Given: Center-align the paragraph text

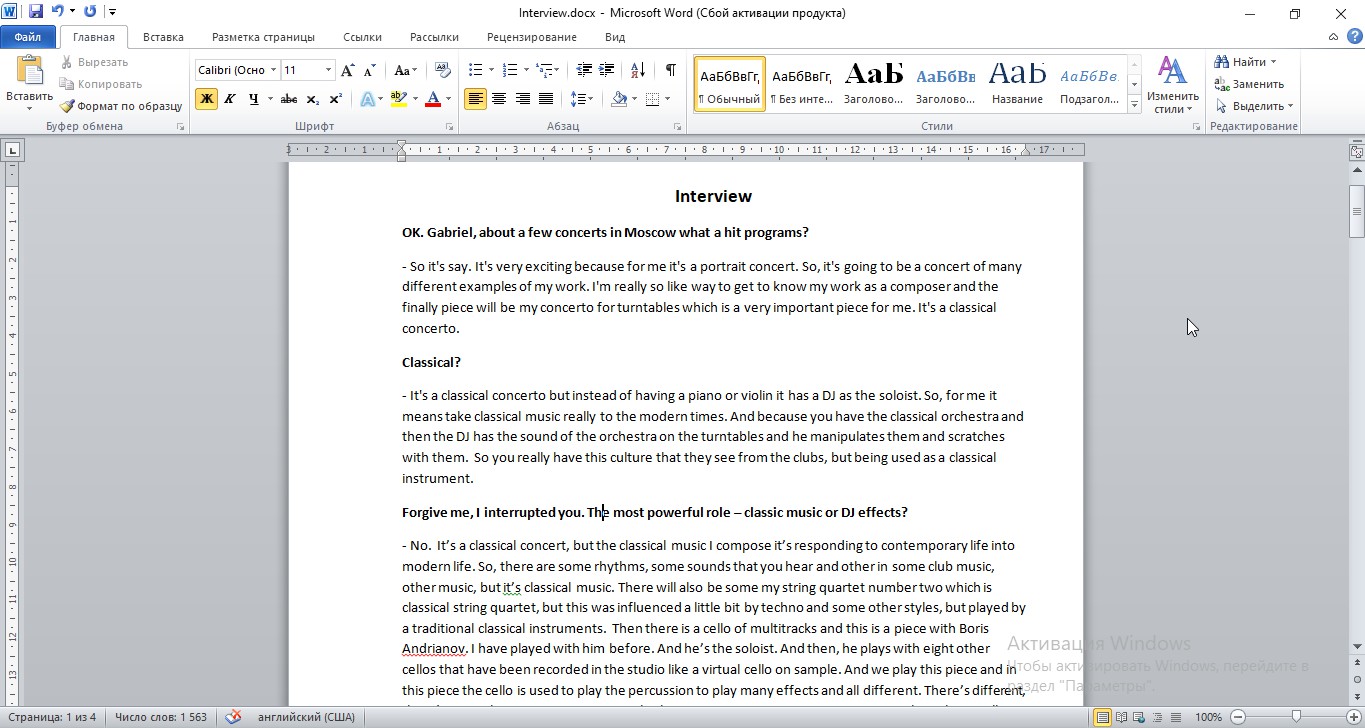Looking at the screenshot, I should tap(498, 99).
